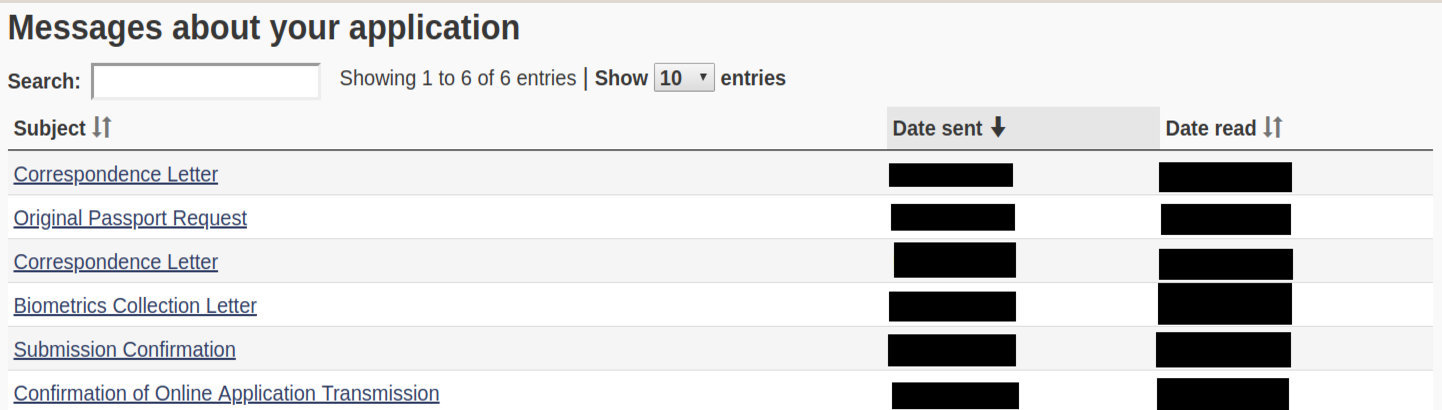
Task: Open the Show entries count dropdown
Action: click(684, 78)
